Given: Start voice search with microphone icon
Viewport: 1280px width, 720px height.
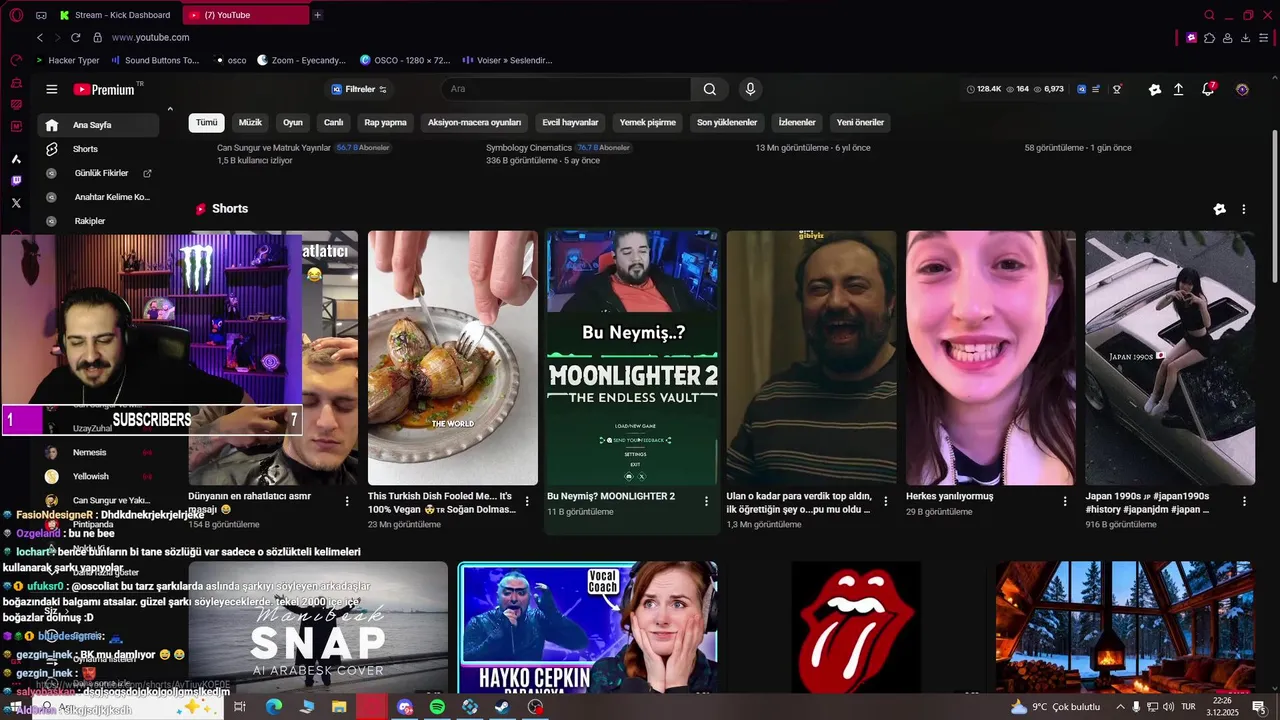Looking at the screenshot, I should pyautogui.click(x=750, y=89).
